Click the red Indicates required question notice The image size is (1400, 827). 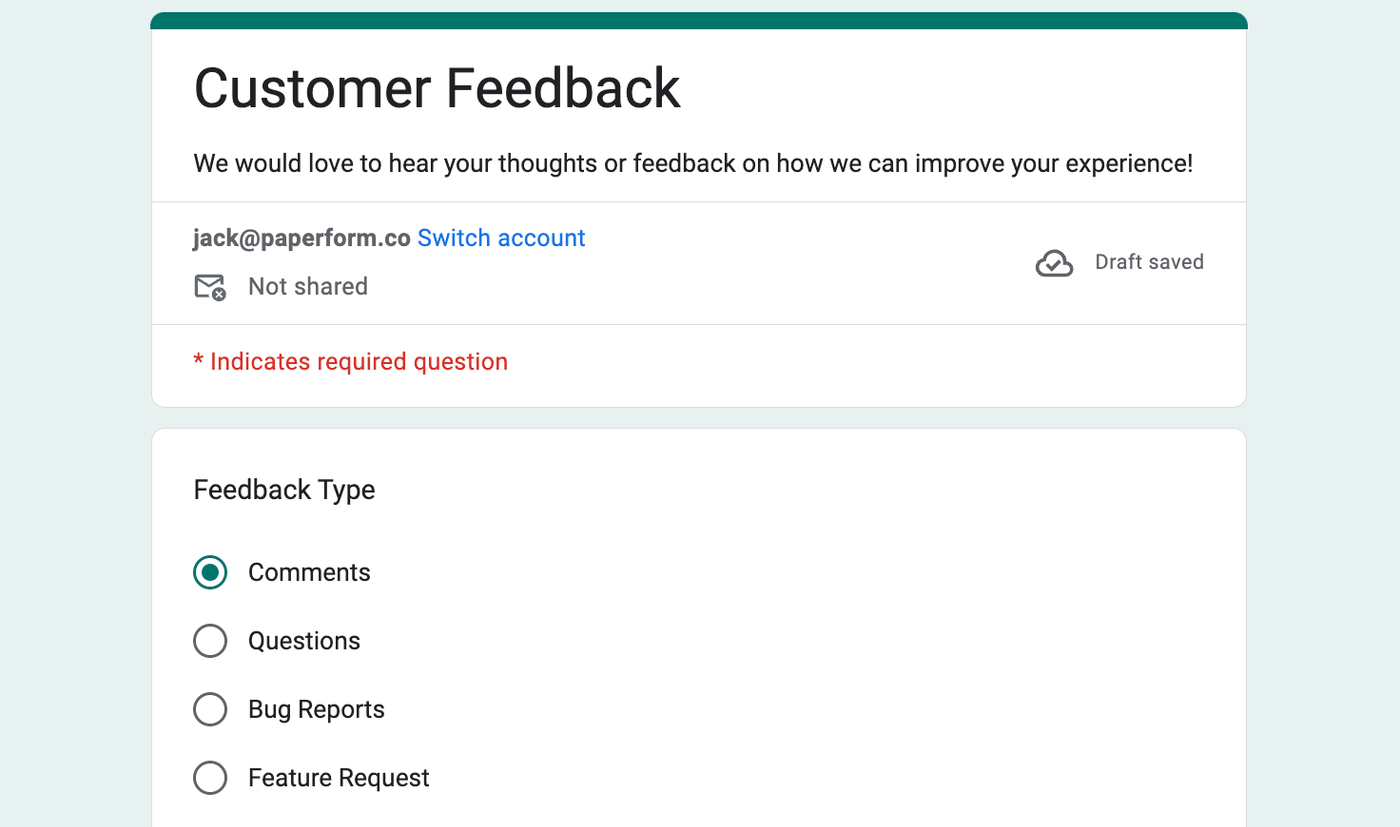tap(351, 362)
